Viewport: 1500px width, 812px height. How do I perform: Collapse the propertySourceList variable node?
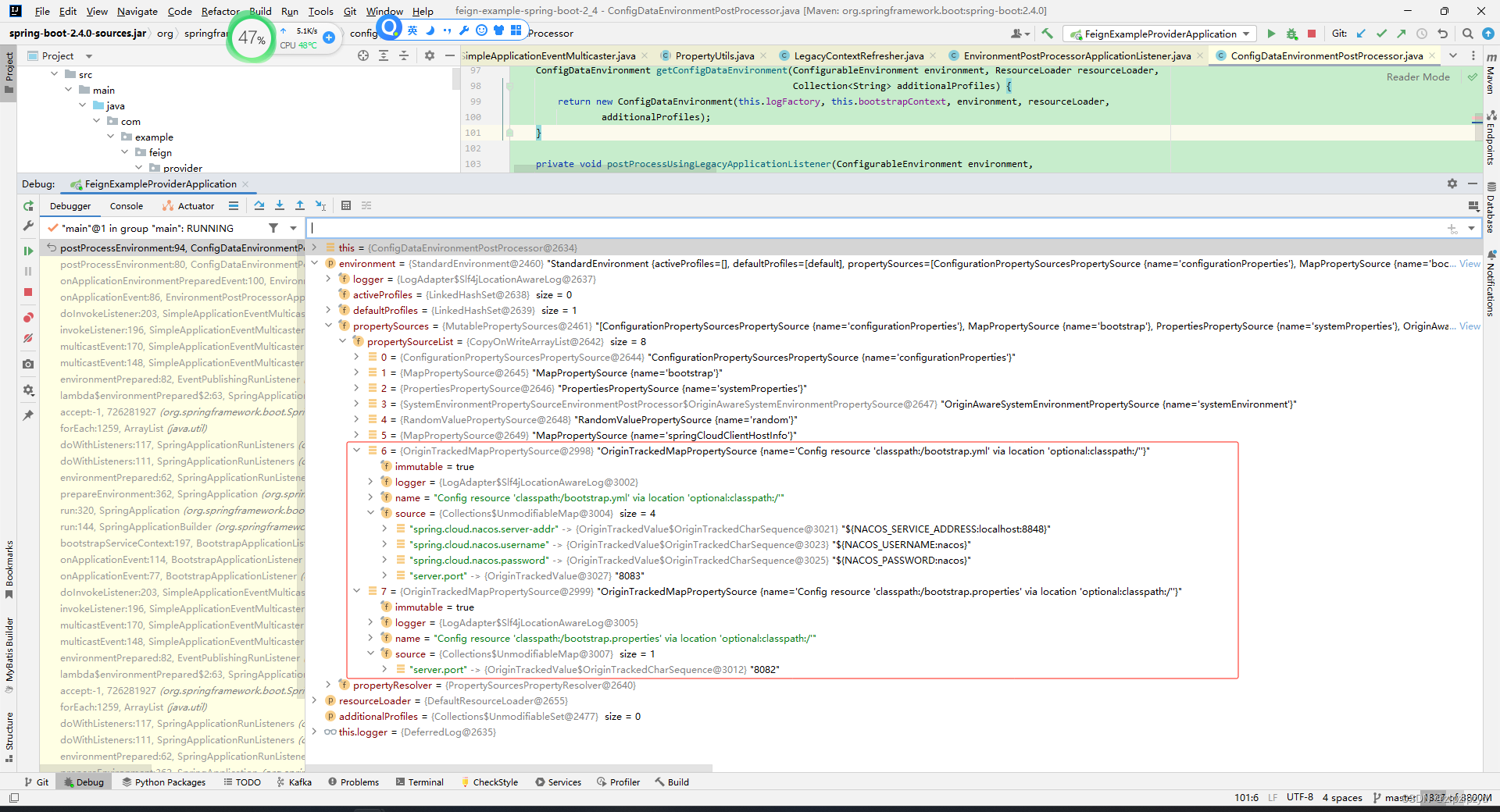click(342, 341)
